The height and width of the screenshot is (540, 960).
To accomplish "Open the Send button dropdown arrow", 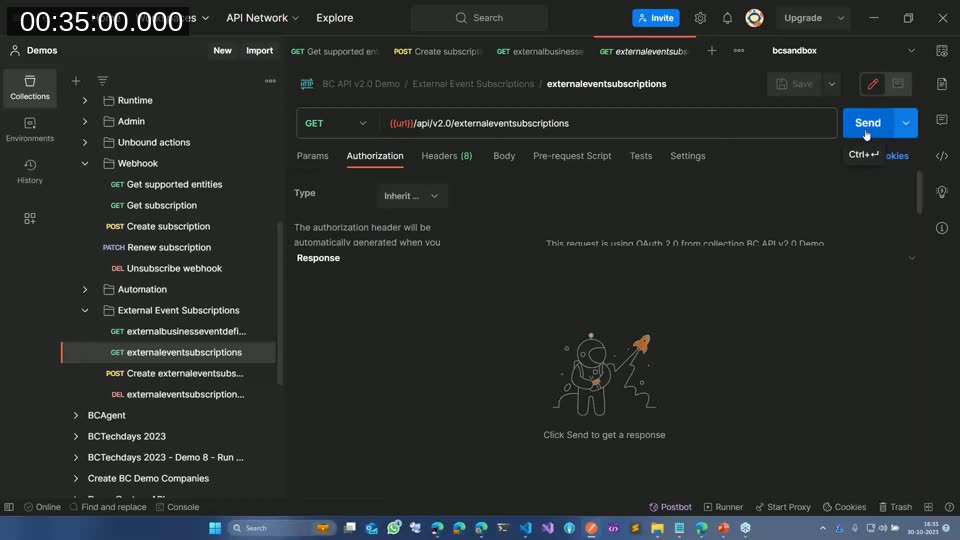I will (x=906, y=123).
